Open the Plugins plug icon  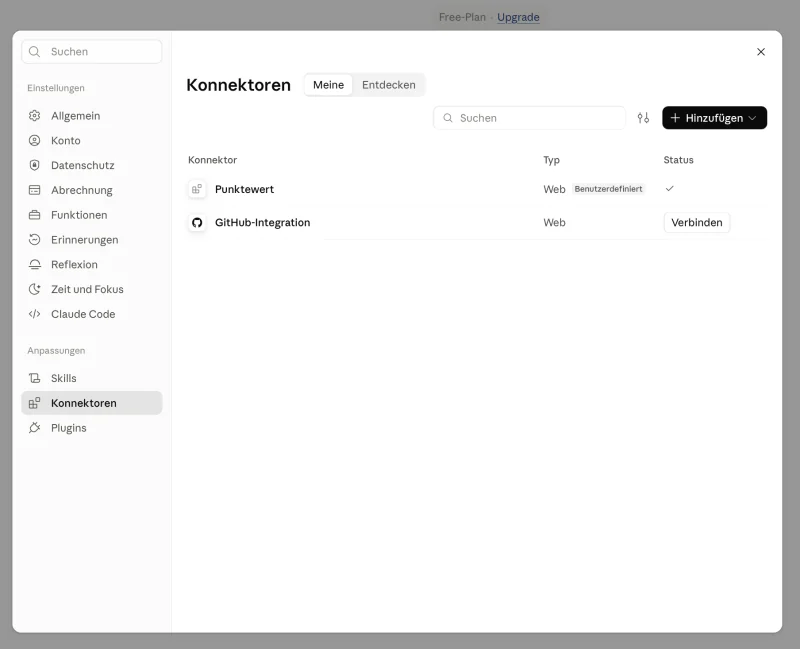[34, 428]
